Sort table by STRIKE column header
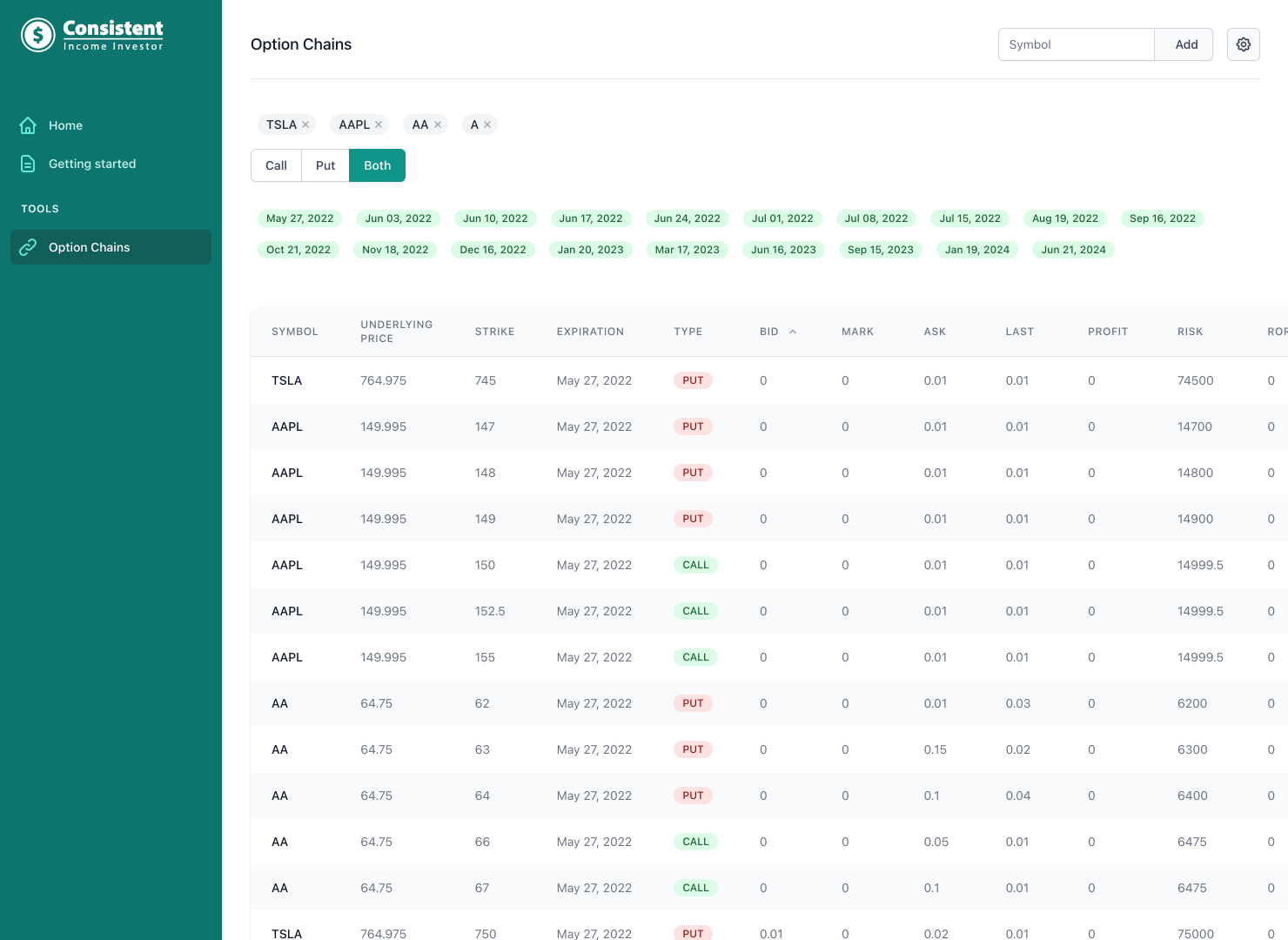The image size is (1288, 940). point(494,332)
